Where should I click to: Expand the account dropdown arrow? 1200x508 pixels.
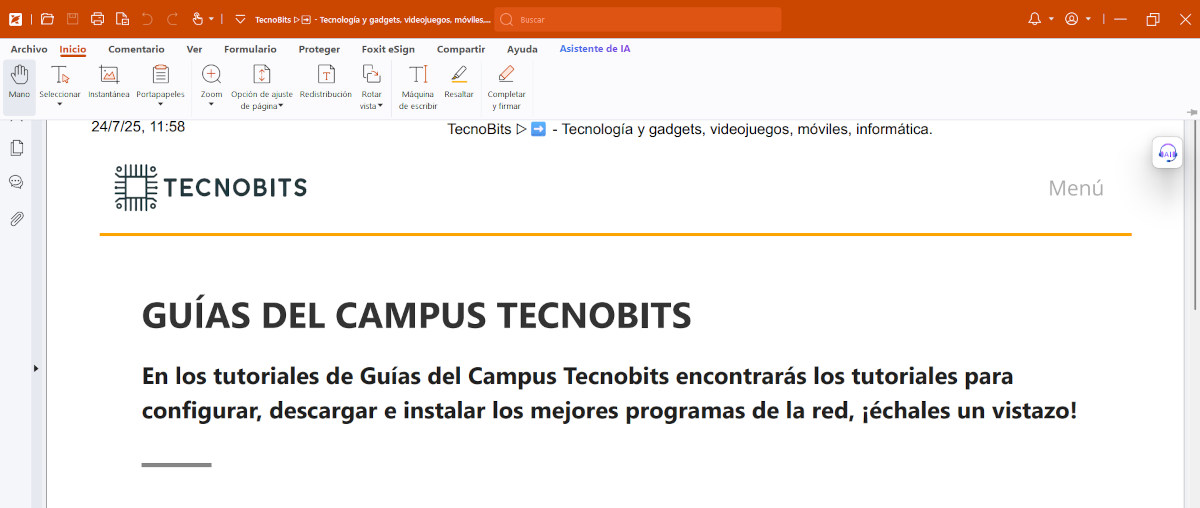[x=1088, y=19]
